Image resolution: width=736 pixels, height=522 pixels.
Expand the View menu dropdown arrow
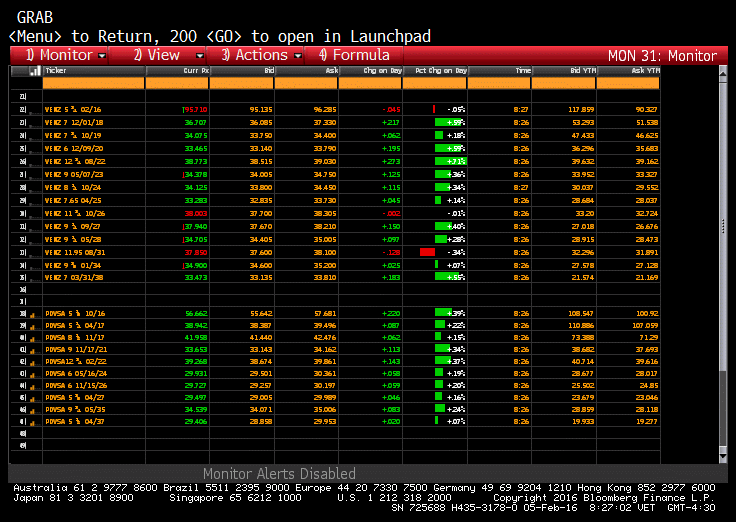click(200, 56)
